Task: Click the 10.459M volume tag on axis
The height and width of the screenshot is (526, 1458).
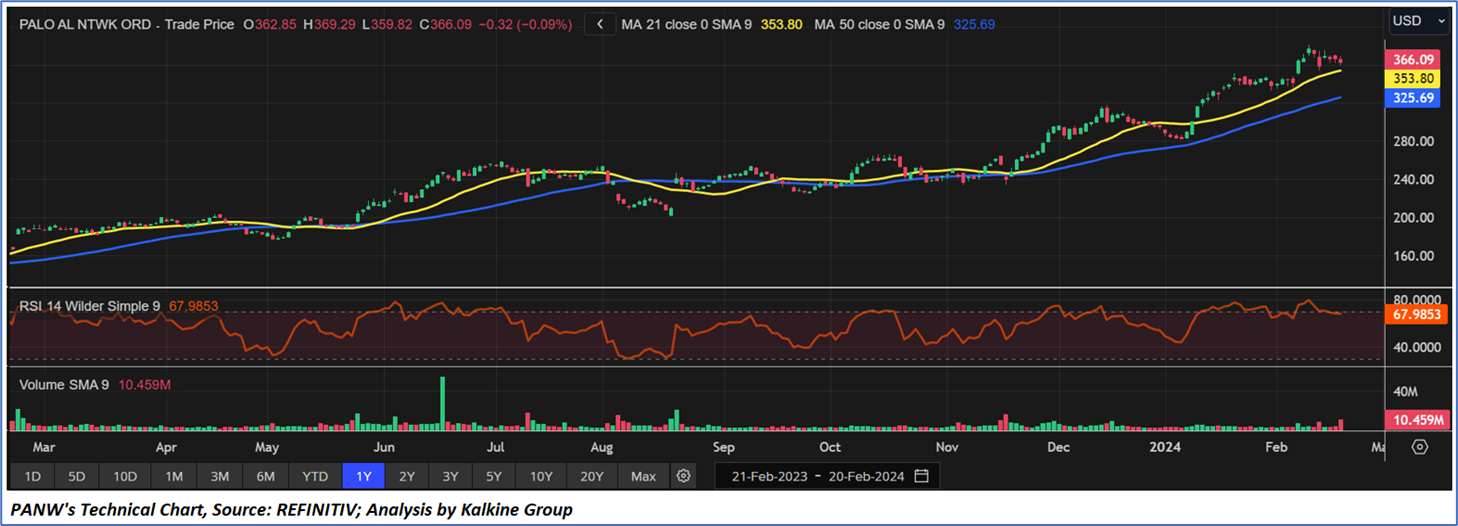Action: coord(1415,420)
